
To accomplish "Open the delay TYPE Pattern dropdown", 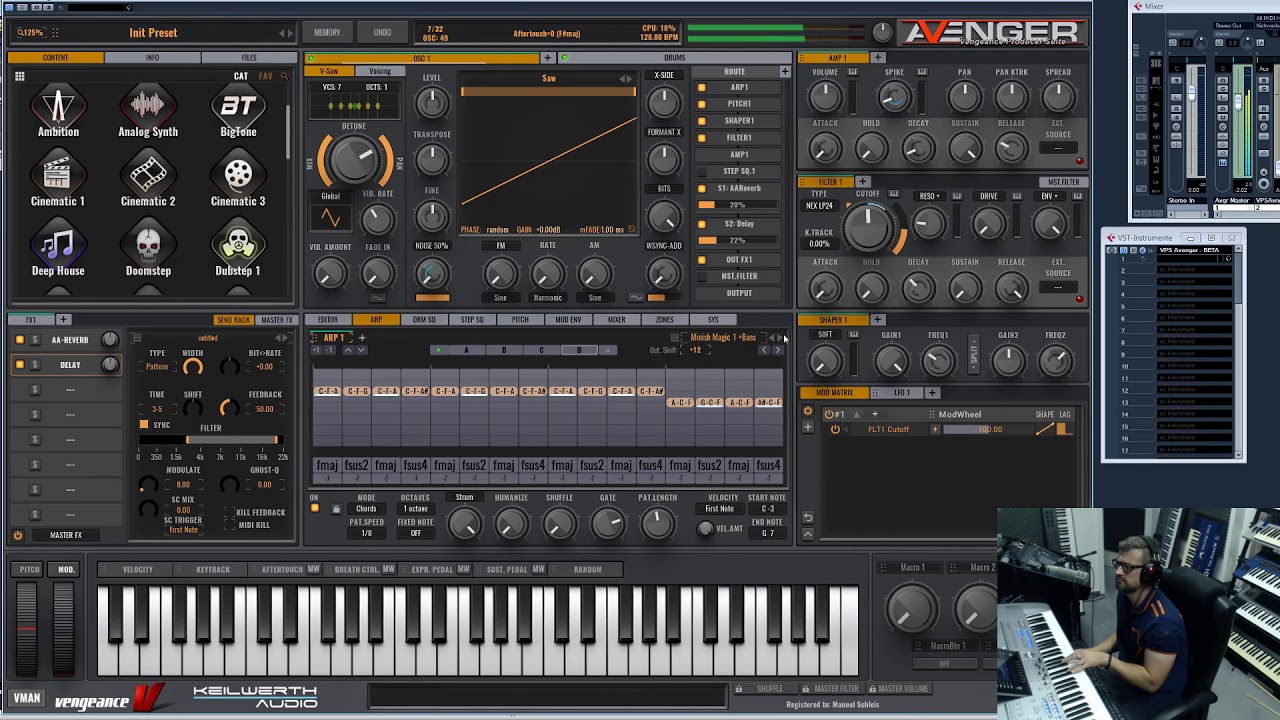I will (157, 367).
